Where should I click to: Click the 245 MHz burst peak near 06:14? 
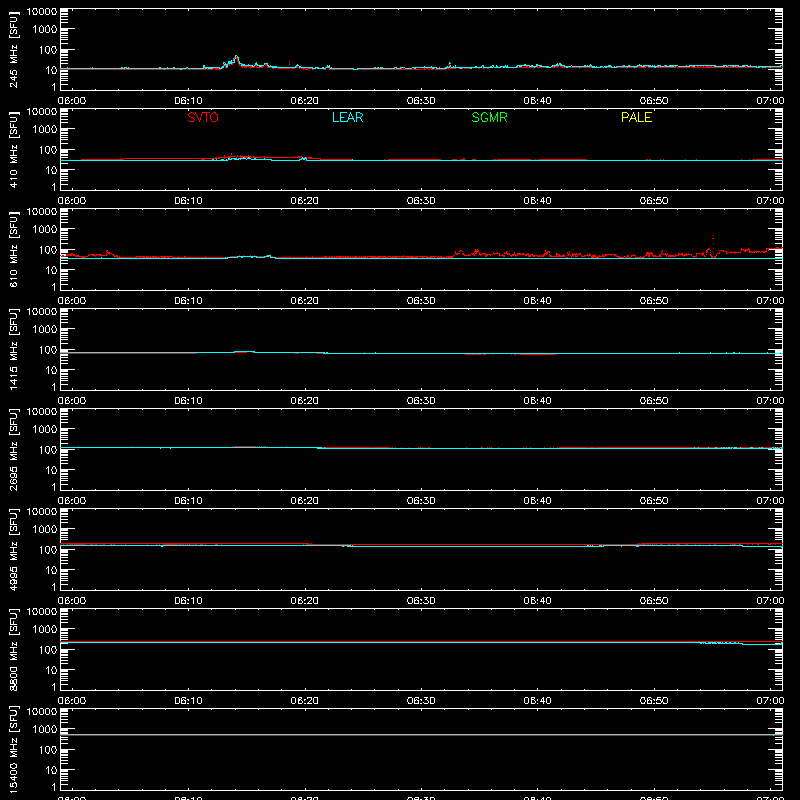(x=236, y=58)
